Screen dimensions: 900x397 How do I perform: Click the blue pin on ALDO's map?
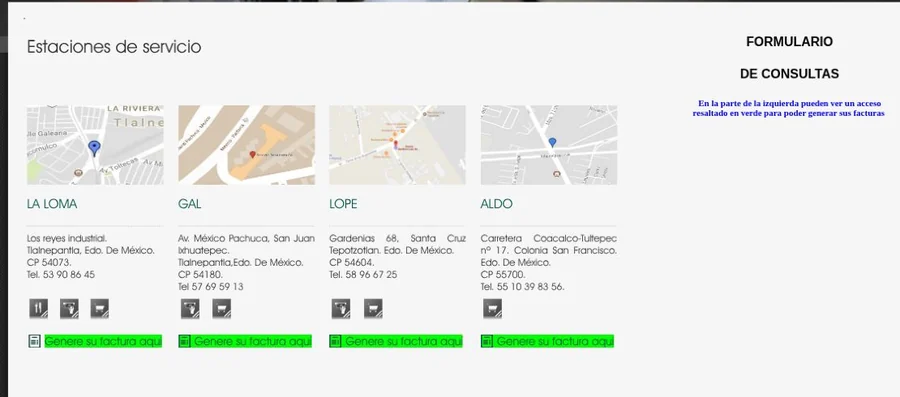tap(552, 142)
